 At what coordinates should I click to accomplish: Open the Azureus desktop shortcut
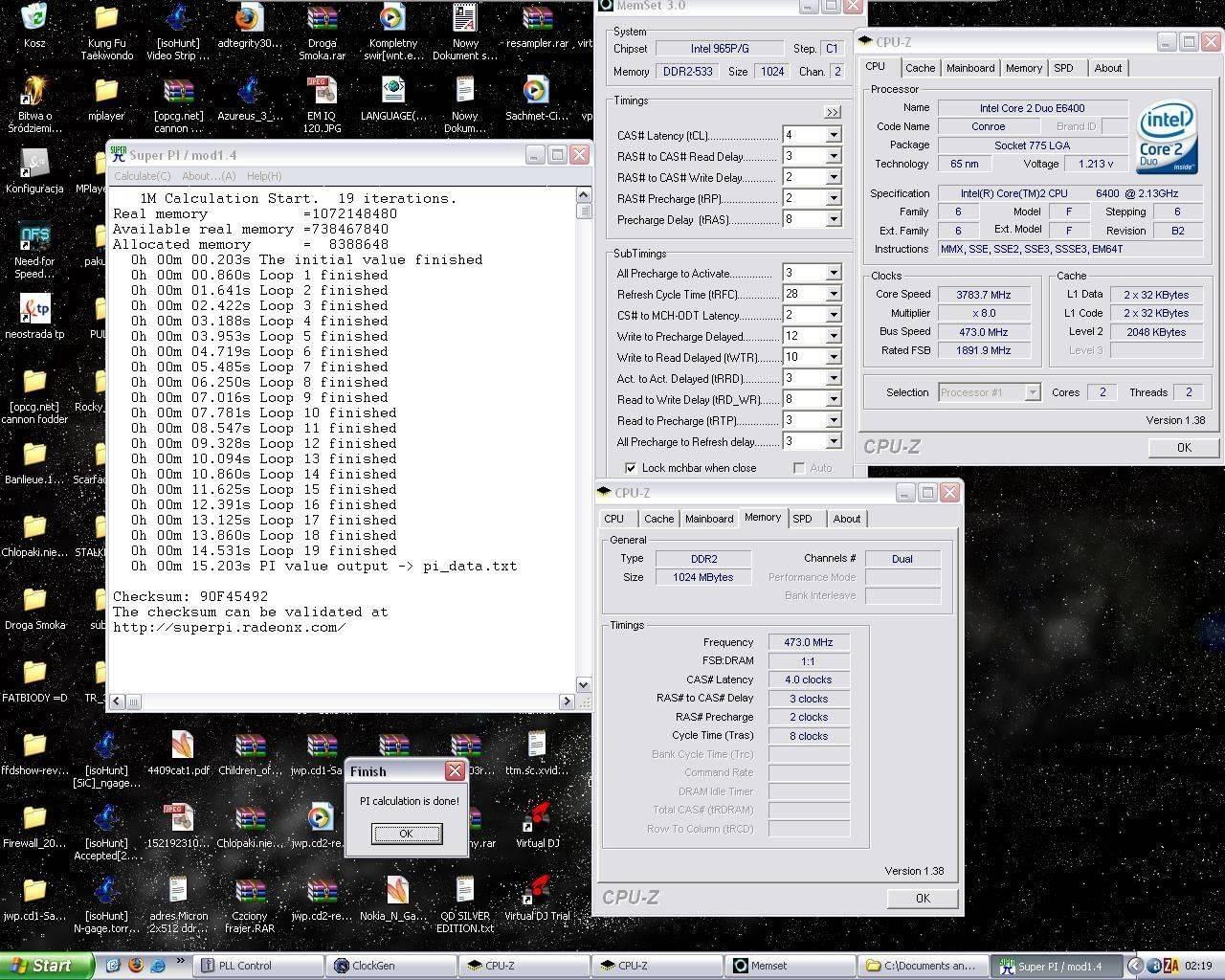tap(250, 90)
